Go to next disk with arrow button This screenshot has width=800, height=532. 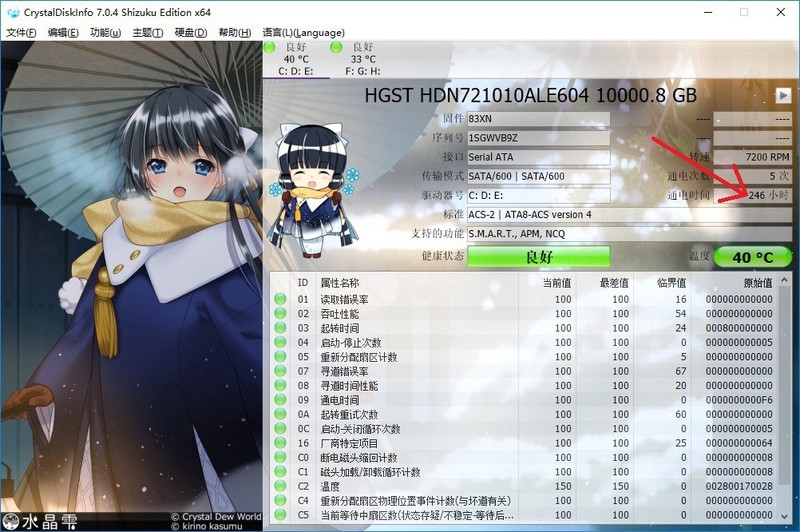tap(783, 95)
